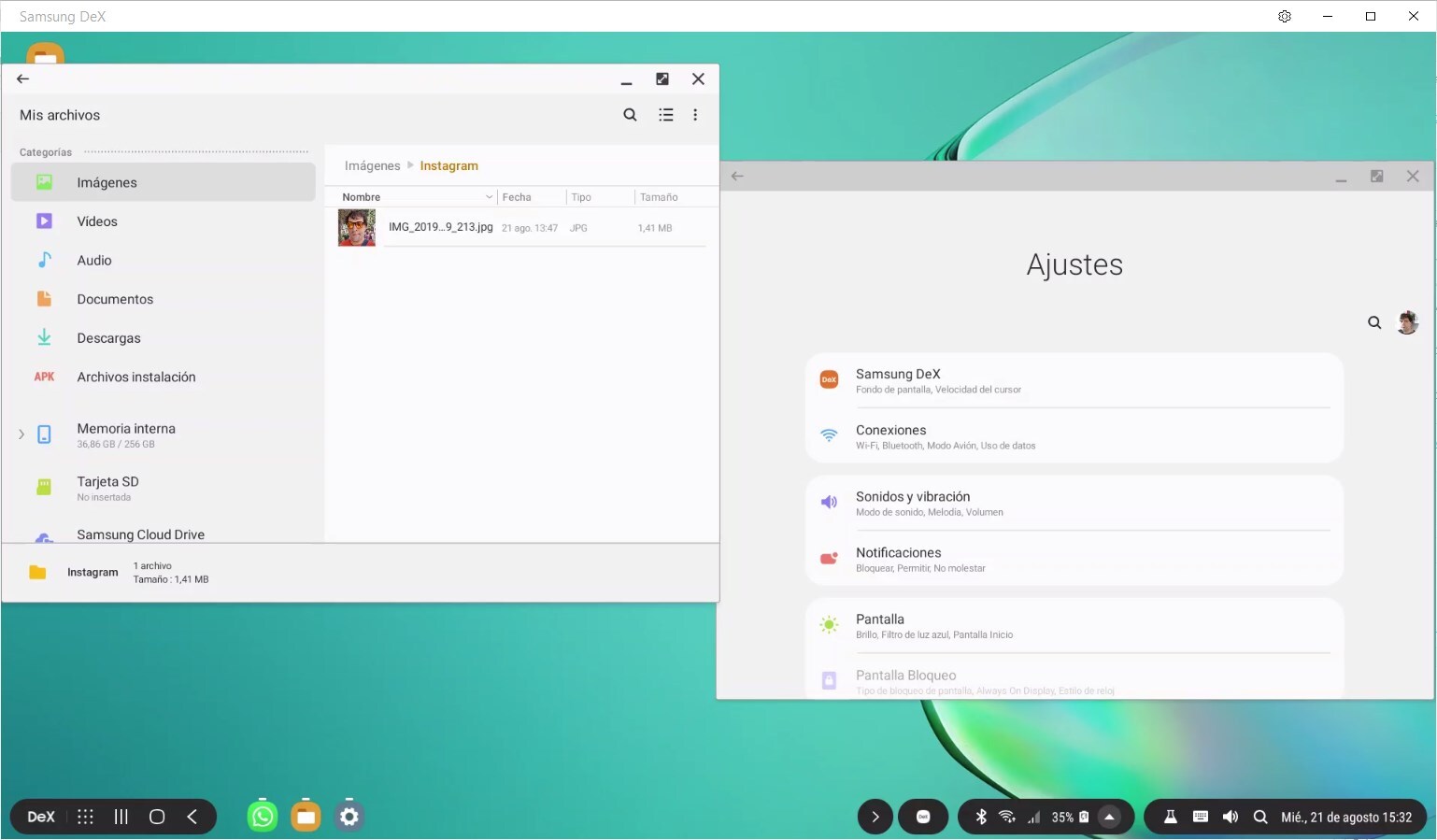The image size is (1437, 840).
Task: Launch WhatsApp from the taskbar
Action: [x=263, y=817]
